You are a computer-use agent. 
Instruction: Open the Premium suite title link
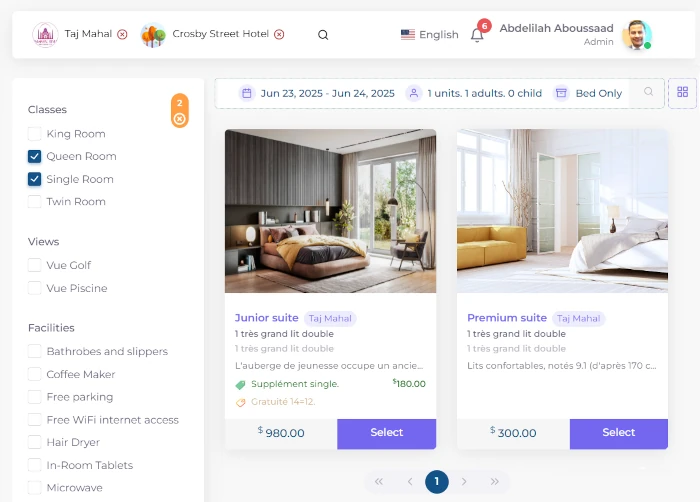[x=507, y=318]
